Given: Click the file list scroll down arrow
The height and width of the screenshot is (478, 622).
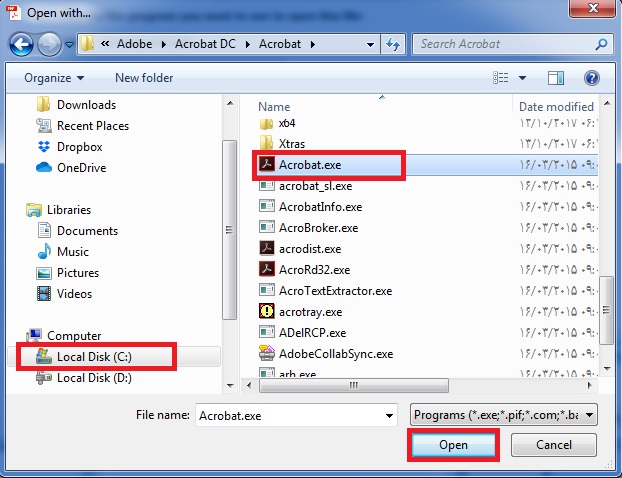Looking at the screenshot, I should (607, 369).
